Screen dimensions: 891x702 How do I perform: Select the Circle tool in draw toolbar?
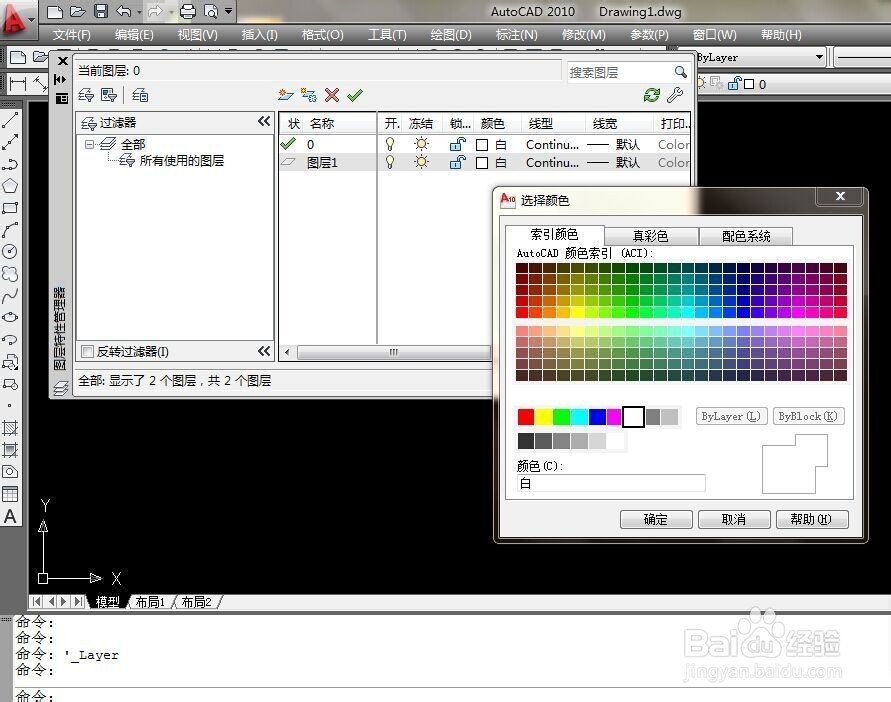tap(10, 252)
